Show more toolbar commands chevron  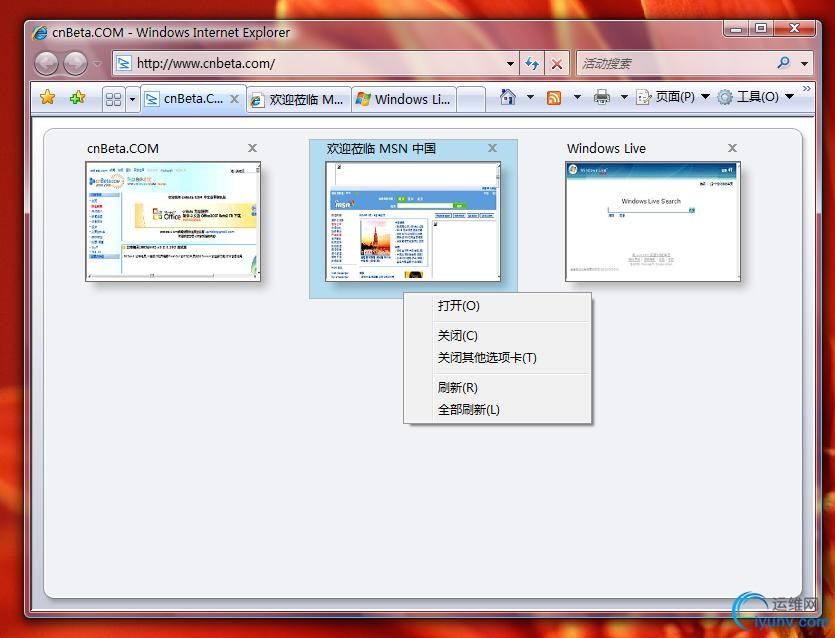pos(807,88)
